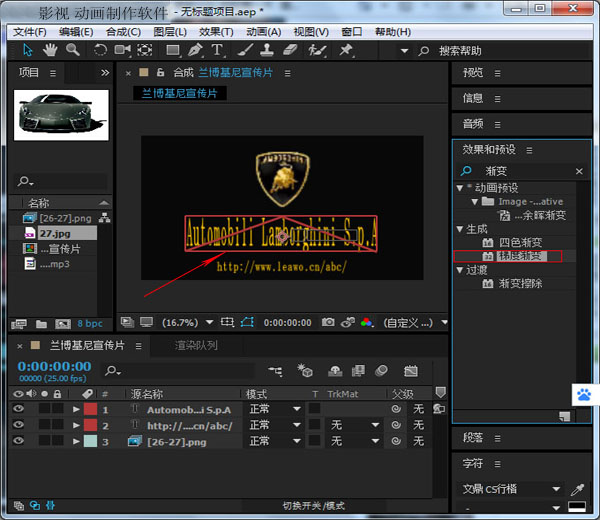Select the Brush tool
600x520 pixels.
245,50
